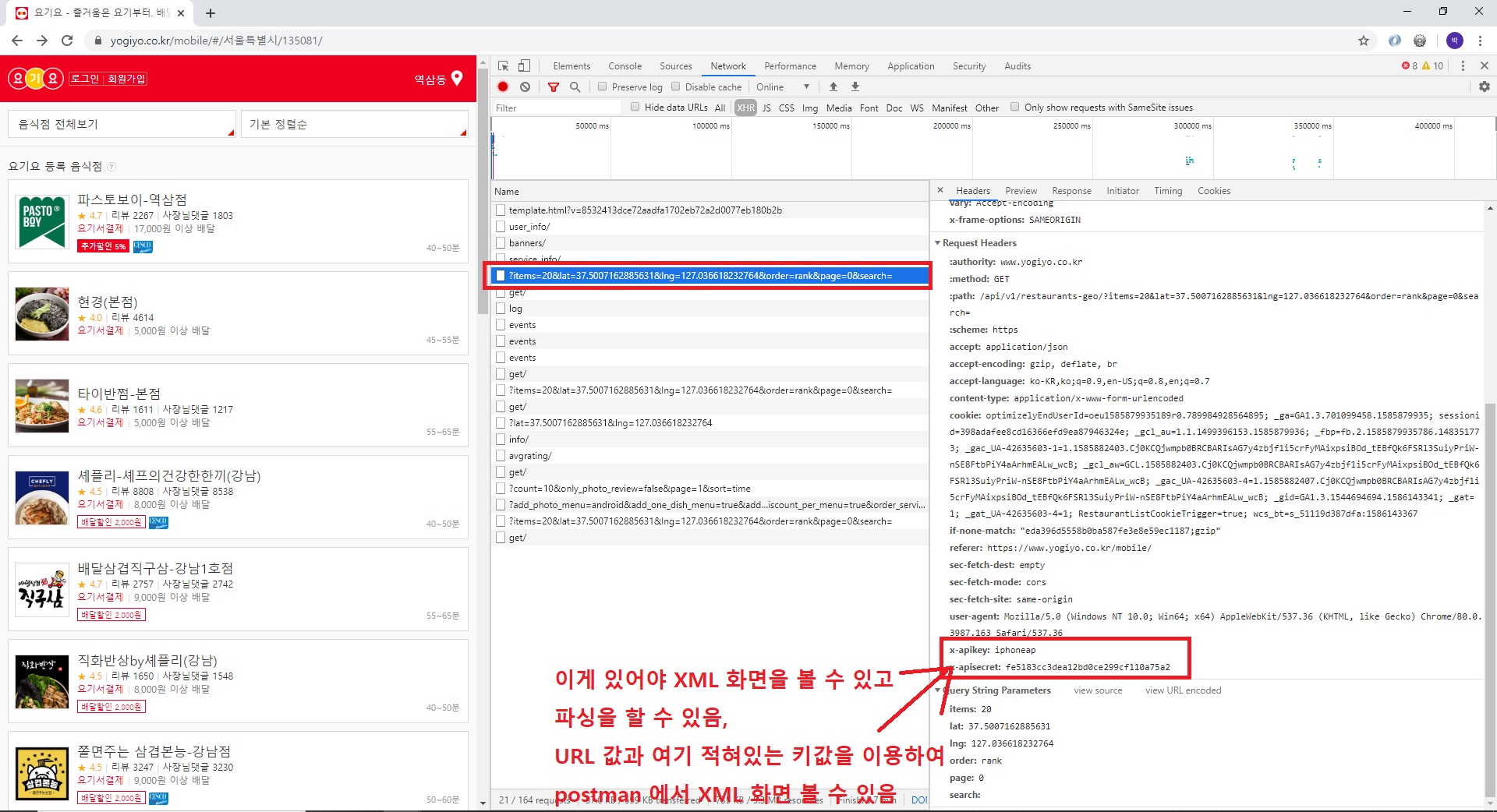The image size is (1497, 812).
Task: Close the DevTools panel
Action: (1485, 66)
